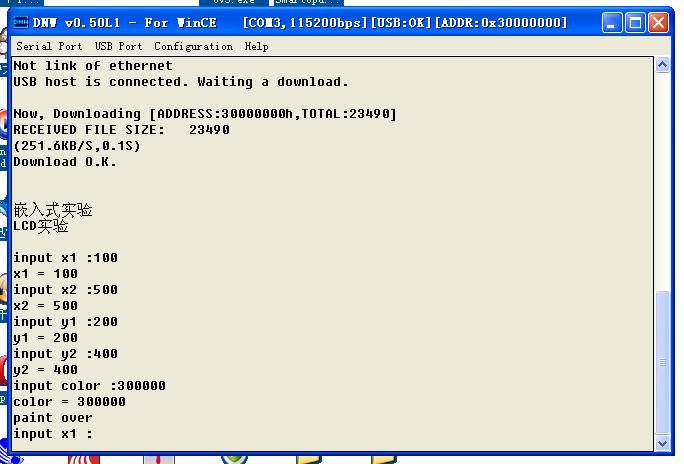The image size is (684, 464).
Task: Click the vertical scrollbar thumb
Action: pyautogui.click(x=662, y=362)
